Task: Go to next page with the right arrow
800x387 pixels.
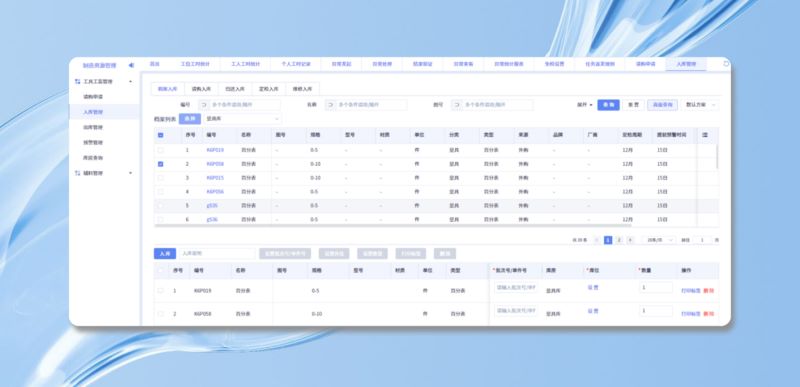Action: 630,240
